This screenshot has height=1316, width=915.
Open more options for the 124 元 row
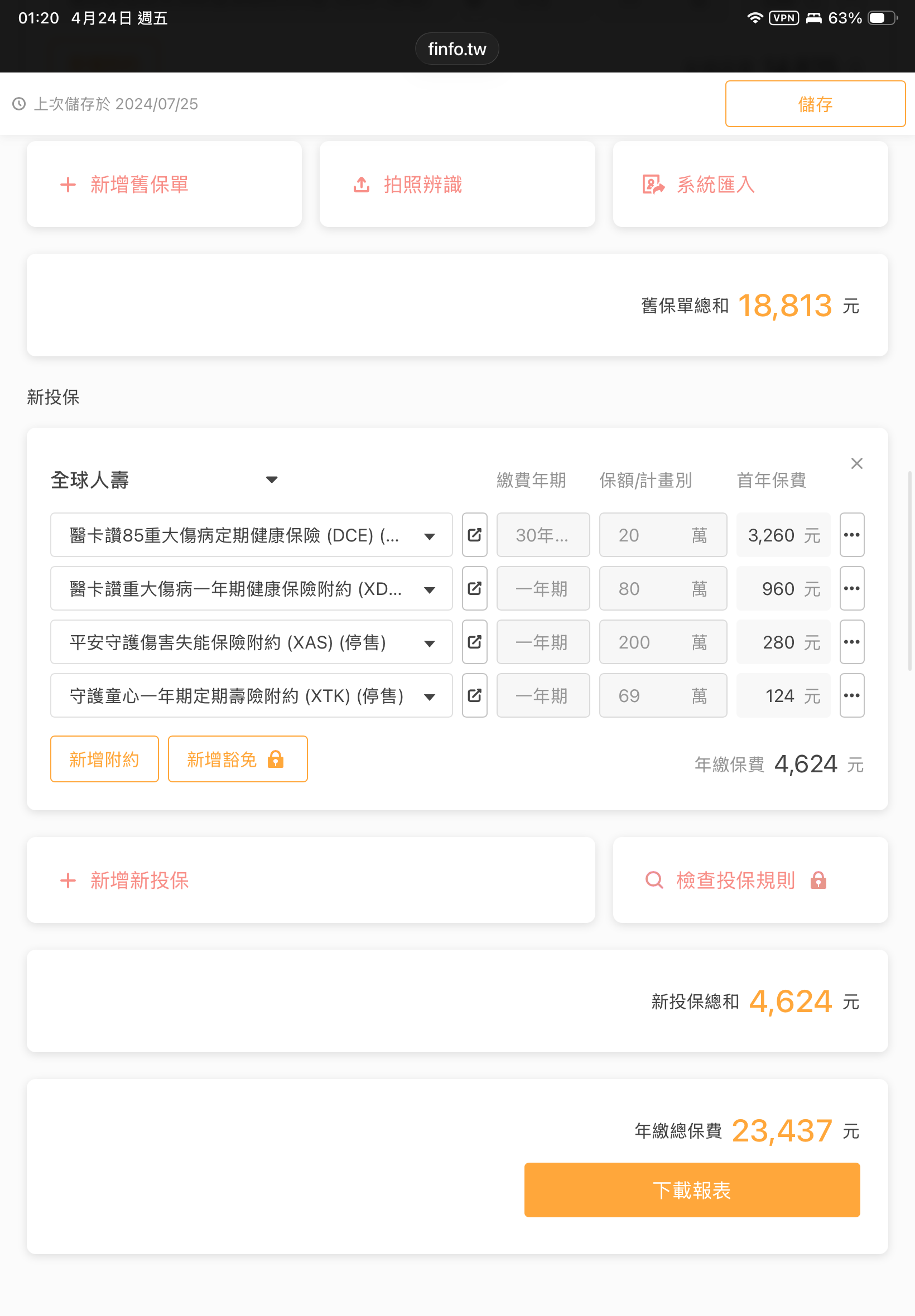click(851, 695)
